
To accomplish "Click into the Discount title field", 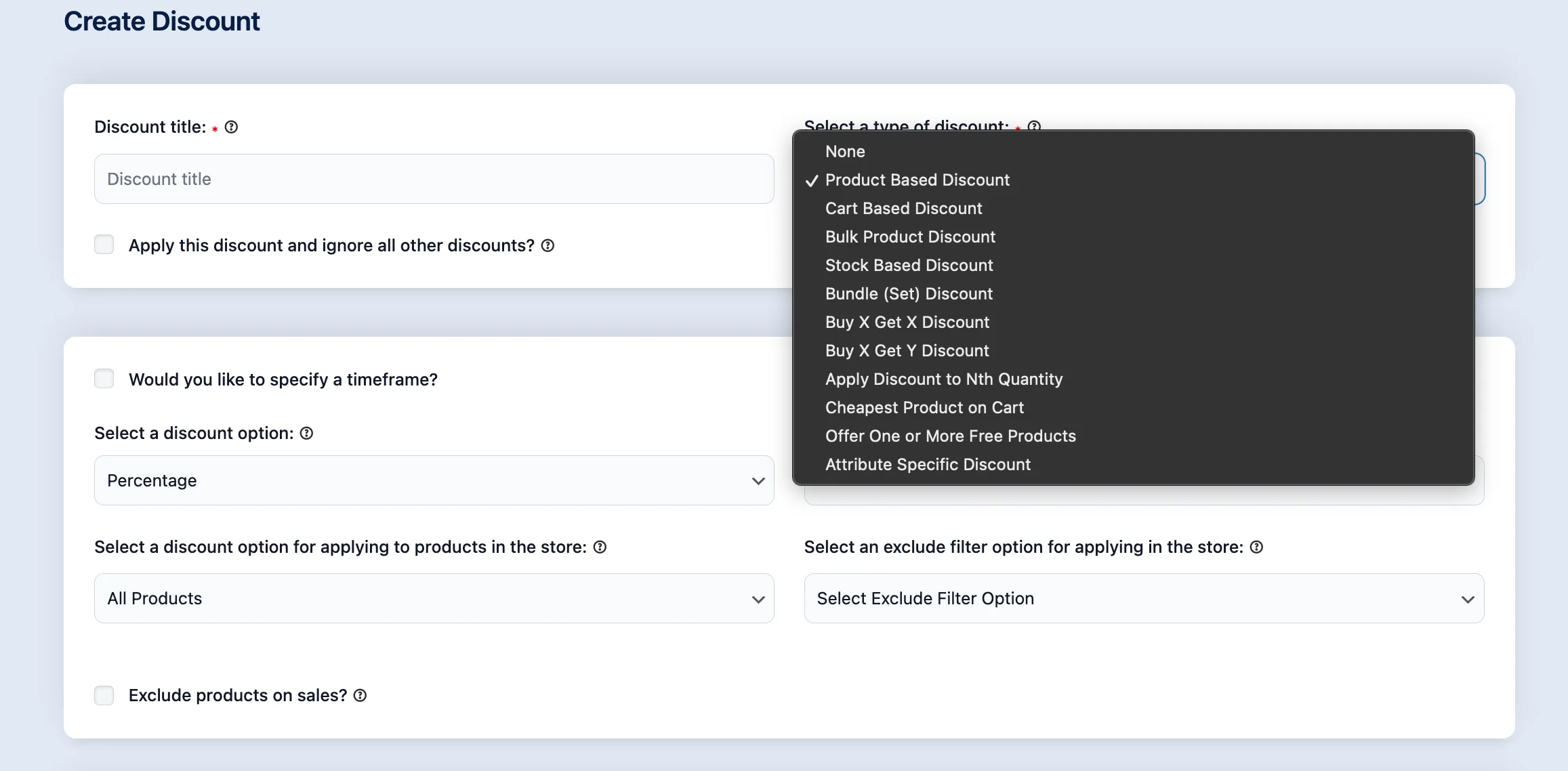I will (434, 179).
